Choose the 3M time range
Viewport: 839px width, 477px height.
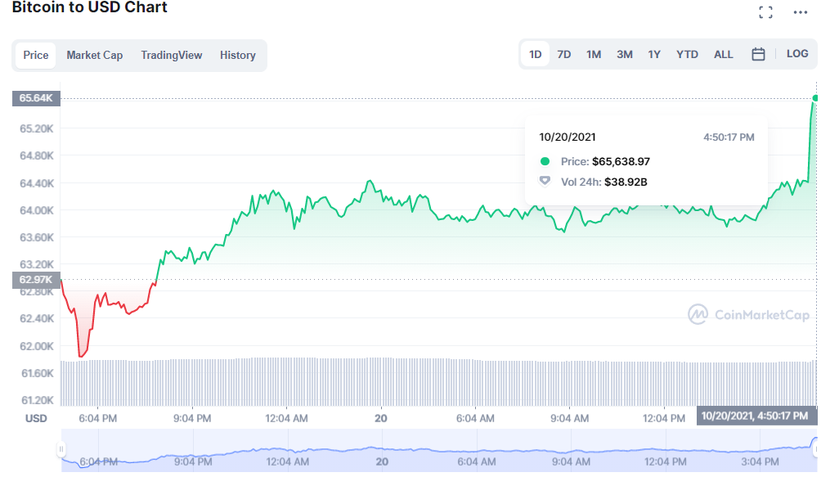click(x=624, y=54)
